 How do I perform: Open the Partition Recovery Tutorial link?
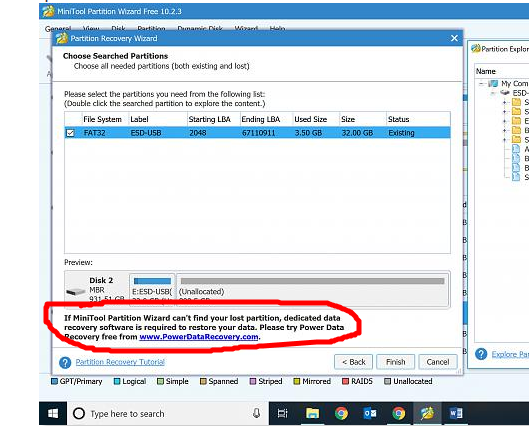point(120,362)
